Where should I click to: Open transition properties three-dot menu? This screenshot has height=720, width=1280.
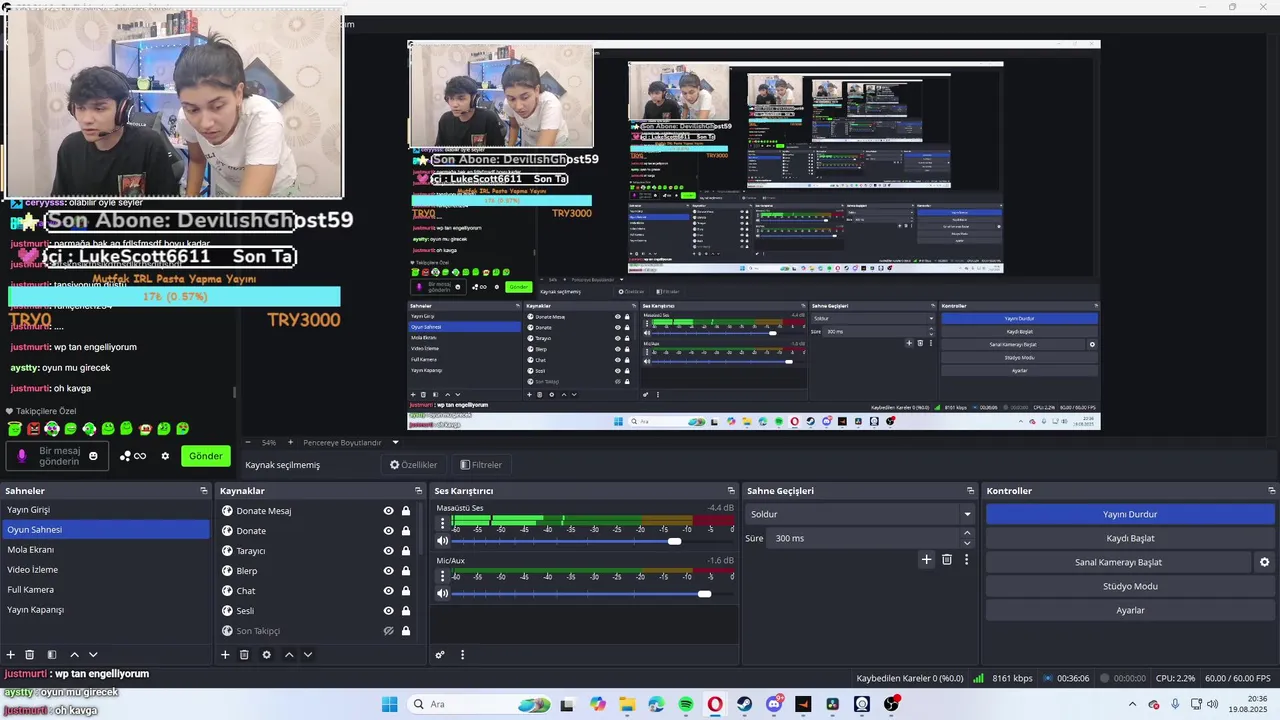click(x=966, y=560)
